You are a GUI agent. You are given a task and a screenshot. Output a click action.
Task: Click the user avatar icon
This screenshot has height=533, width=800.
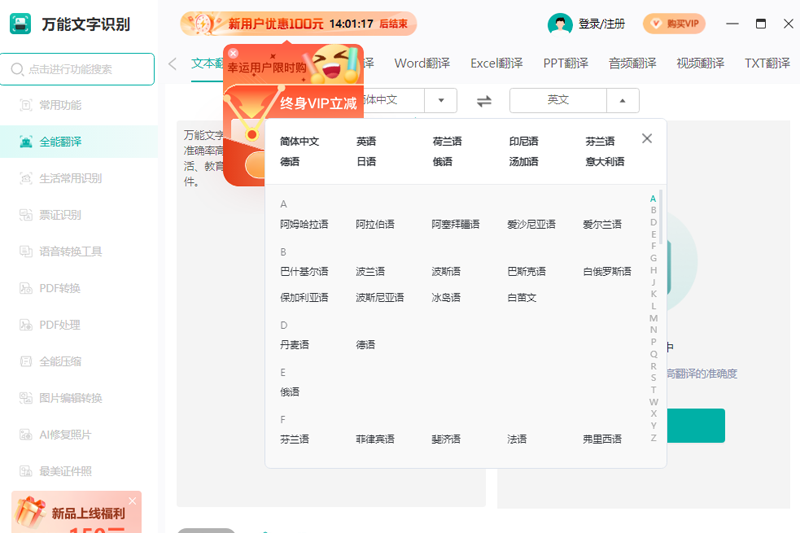[x=560, y=24]
